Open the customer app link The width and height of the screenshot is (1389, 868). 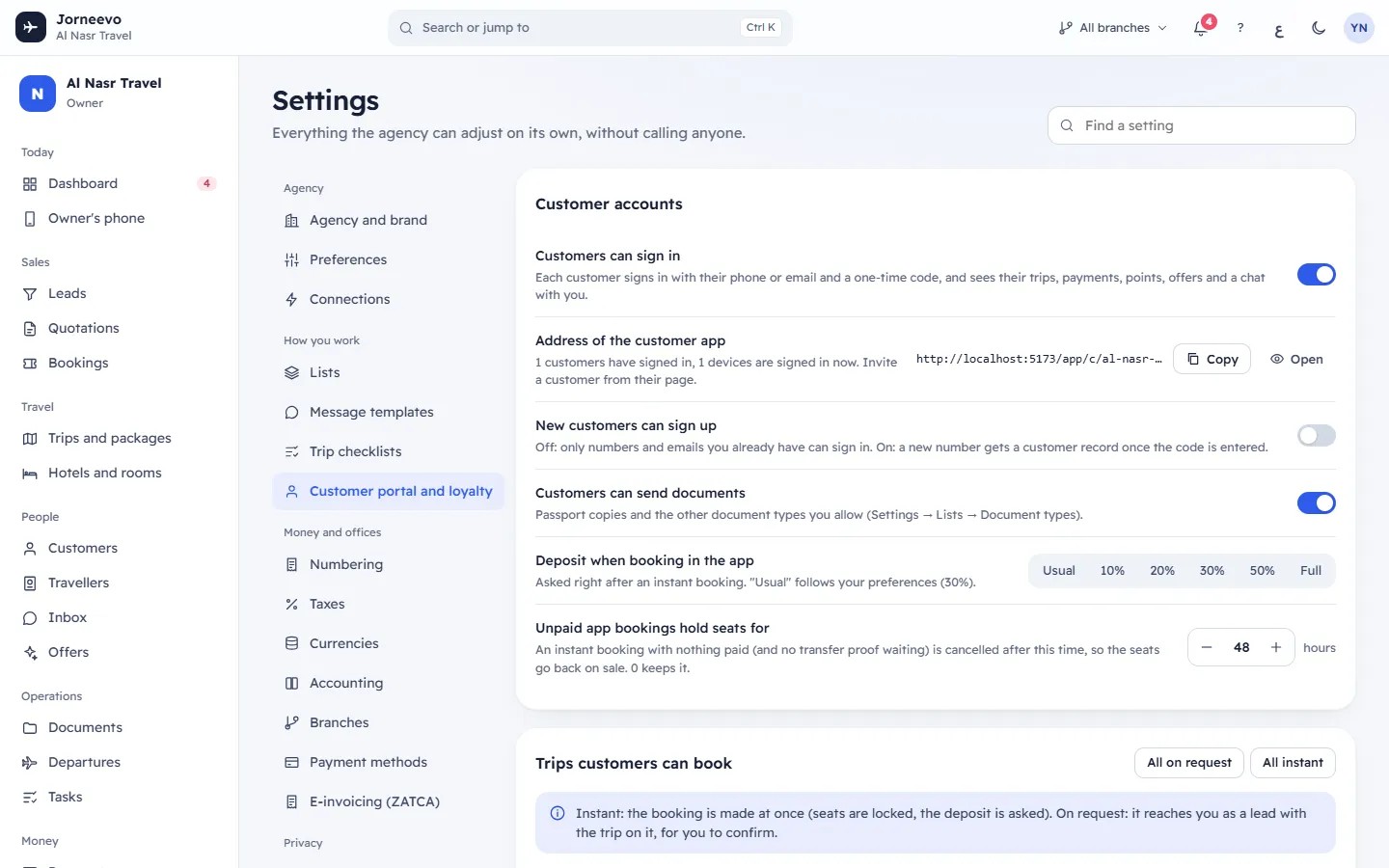click(1296, 359)
